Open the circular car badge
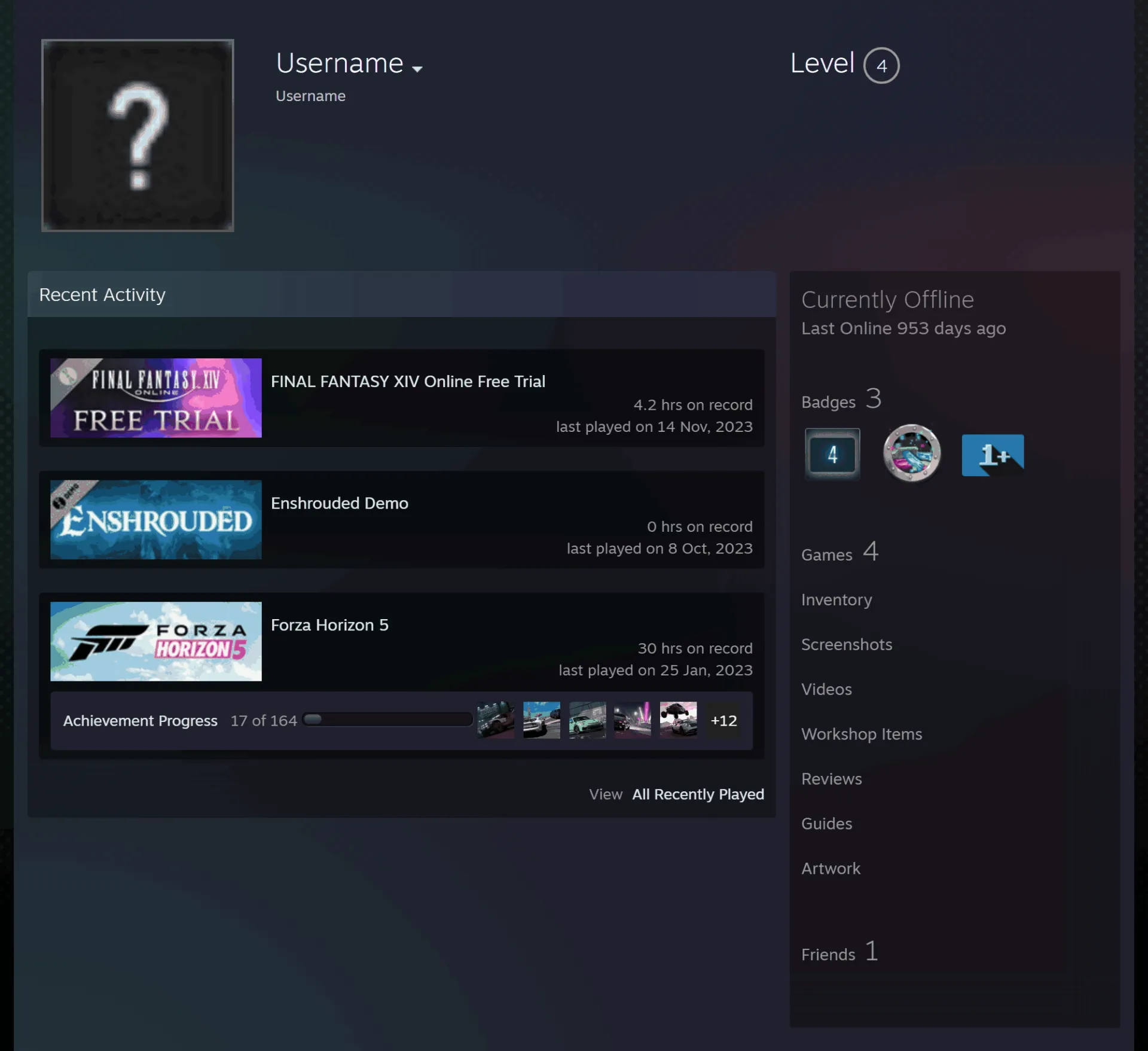Screen dimensions: 1148x1051 [912, 453]
